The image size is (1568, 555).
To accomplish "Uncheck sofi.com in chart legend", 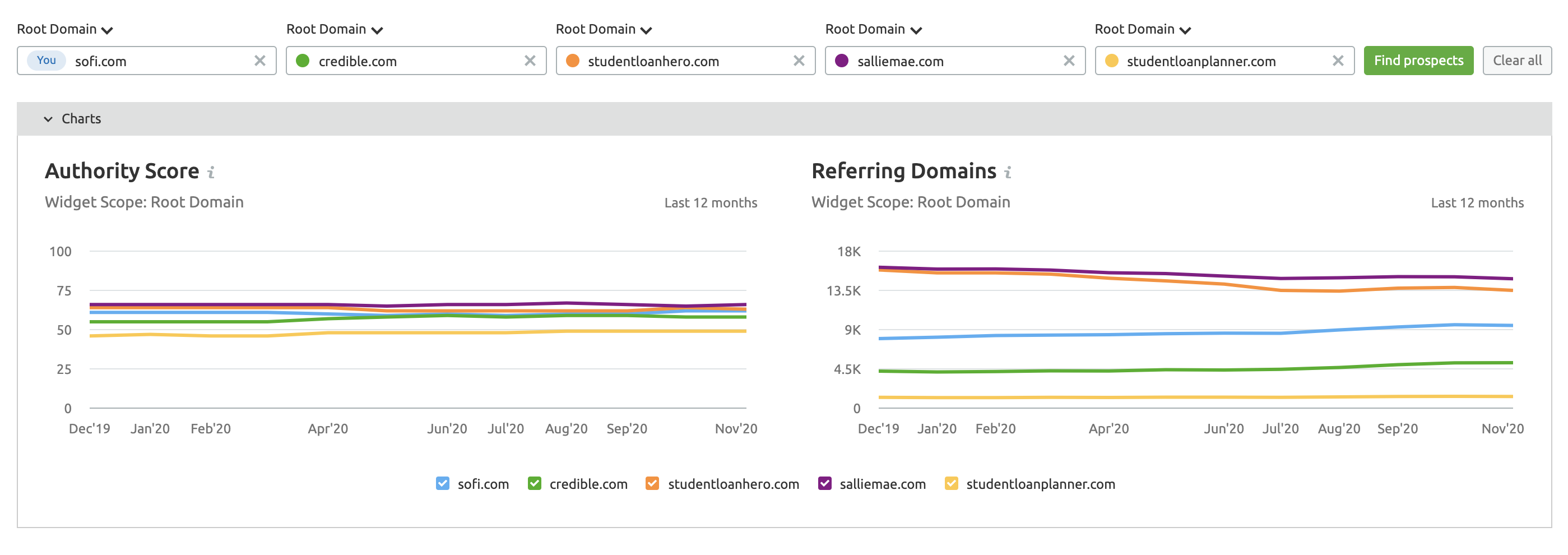I will pos(443,484).
